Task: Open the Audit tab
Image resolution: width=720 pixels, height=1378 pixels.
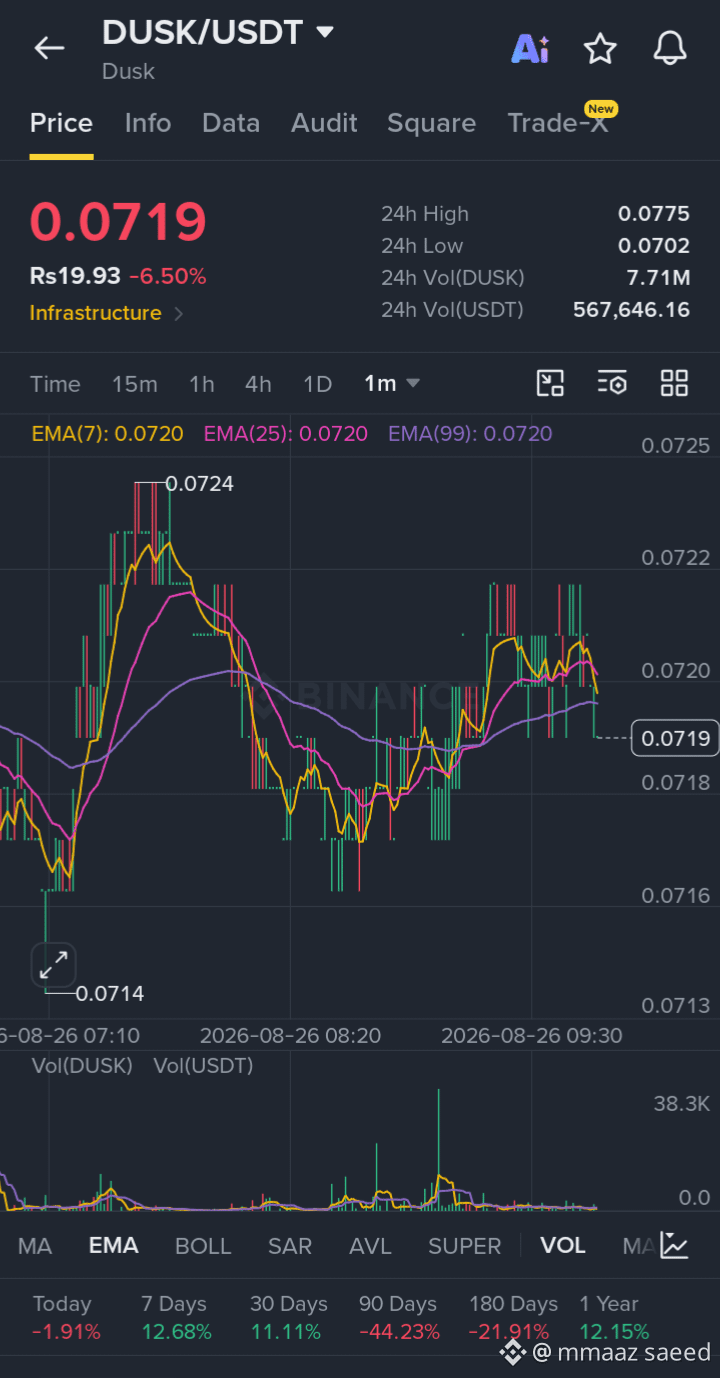Action: coord(324,123)
